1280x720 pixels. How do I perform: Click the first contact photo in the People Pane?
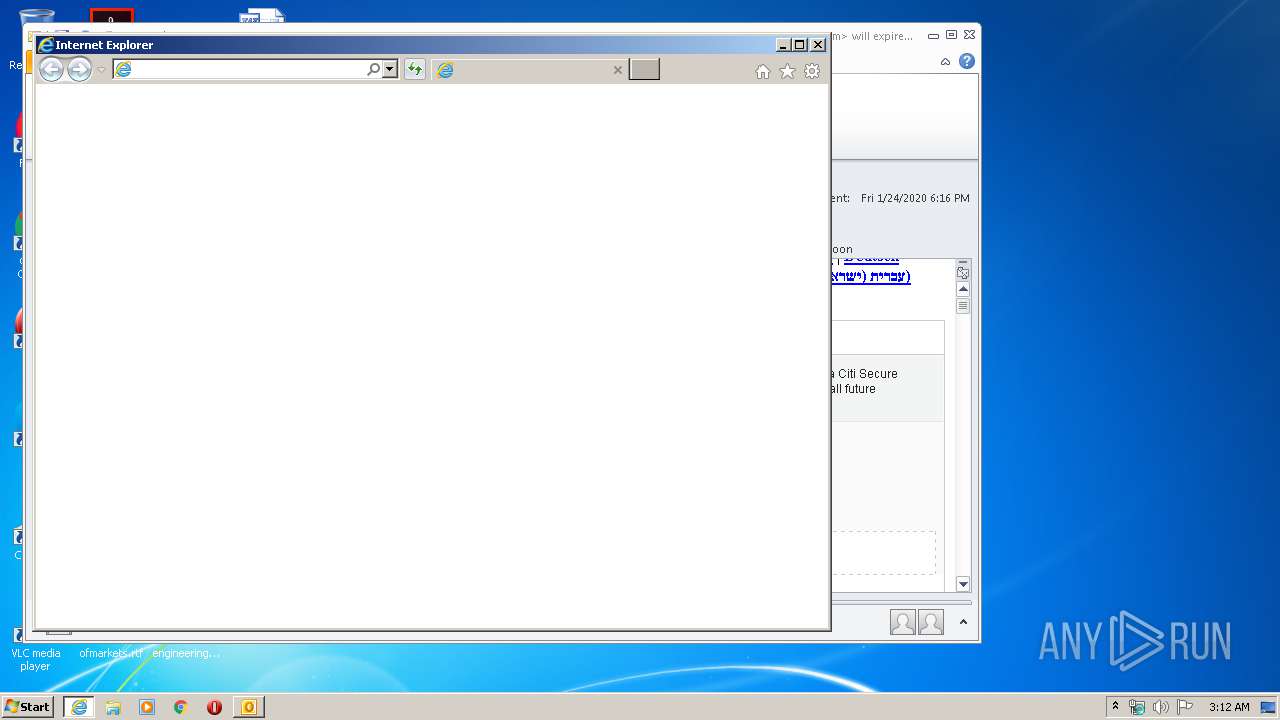click(x=903, y=622)
